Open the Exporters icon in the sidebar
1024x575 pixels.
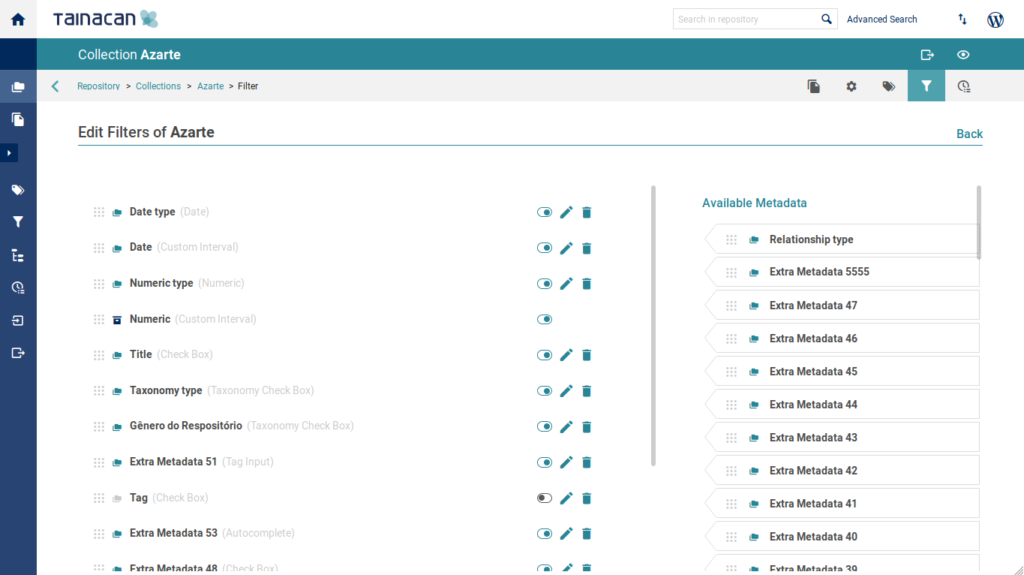[18, 353]
